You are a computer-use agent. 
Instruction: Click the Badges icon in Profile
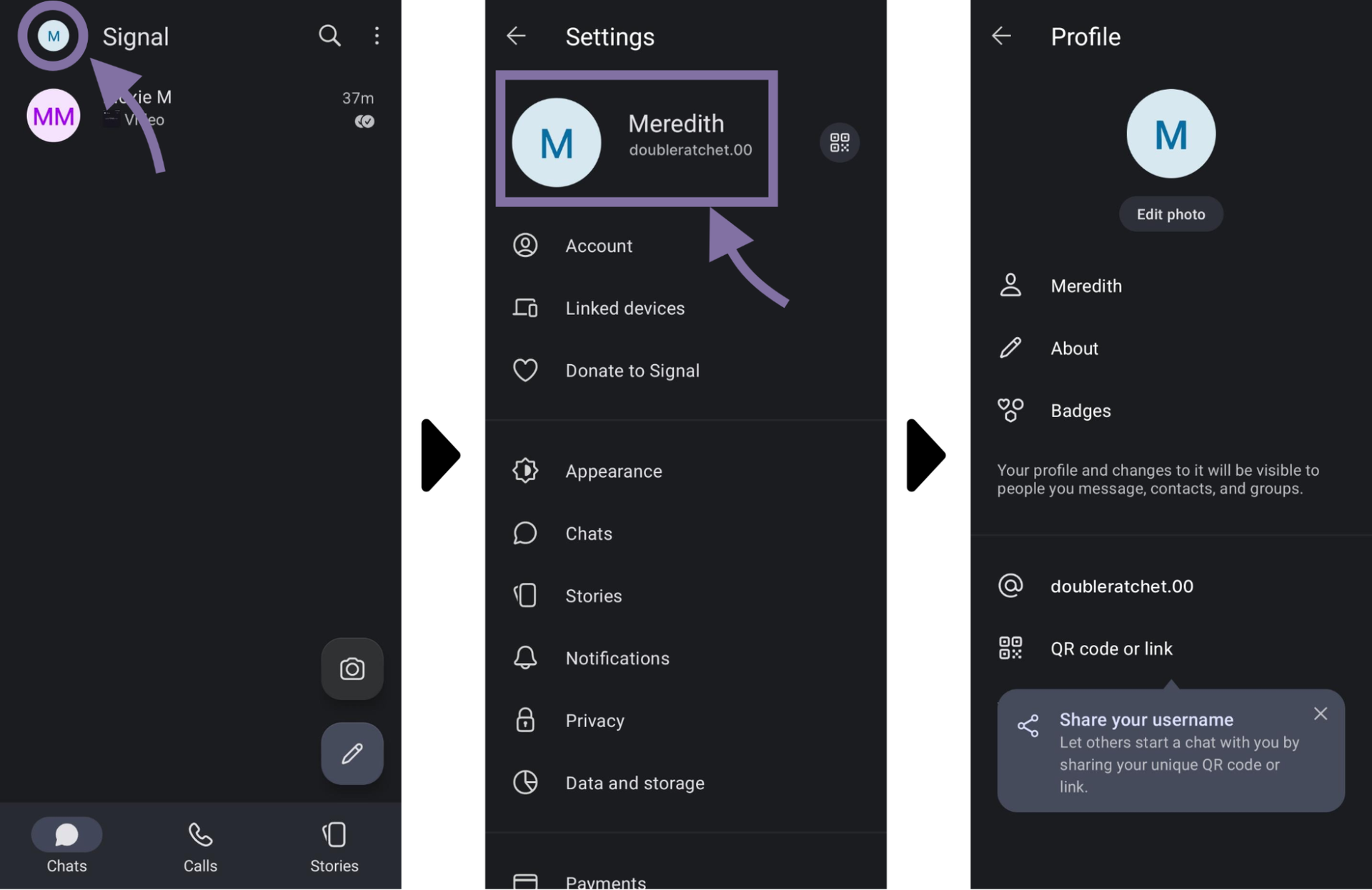click(1010, 411)
